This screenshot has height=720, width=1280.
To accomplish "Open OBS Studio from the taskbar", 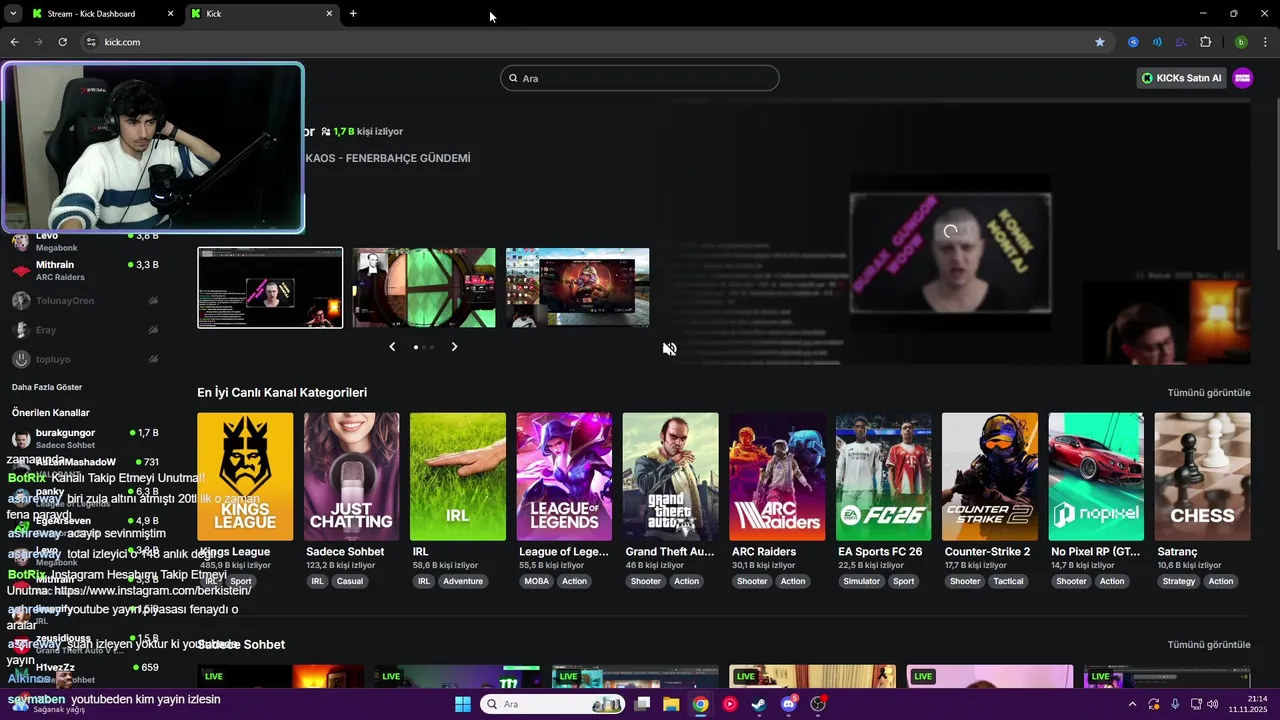I will pyautogui.click(x=818, y=704).
